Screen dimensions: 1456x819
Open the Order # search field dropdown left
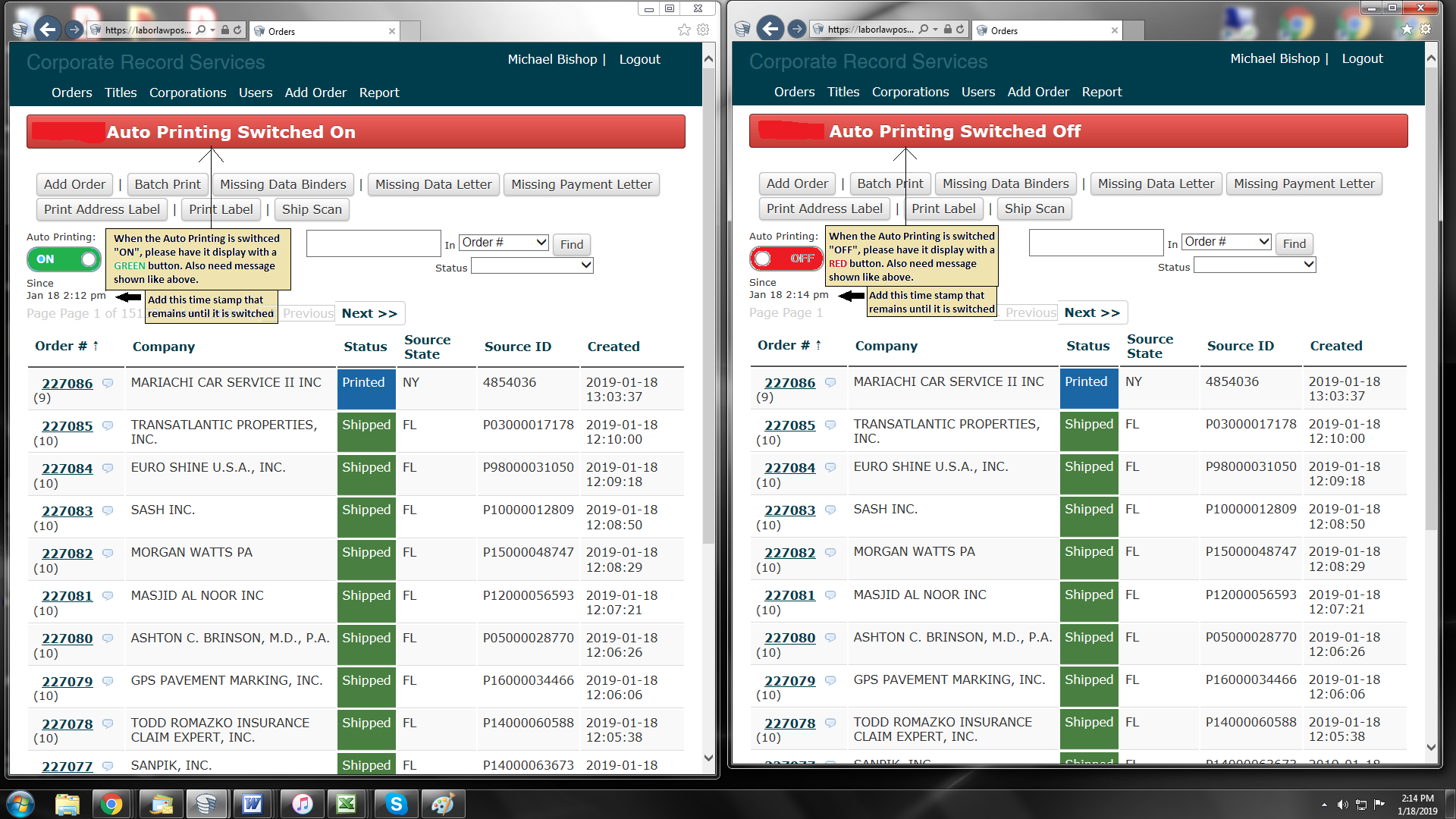coord(504,243)
